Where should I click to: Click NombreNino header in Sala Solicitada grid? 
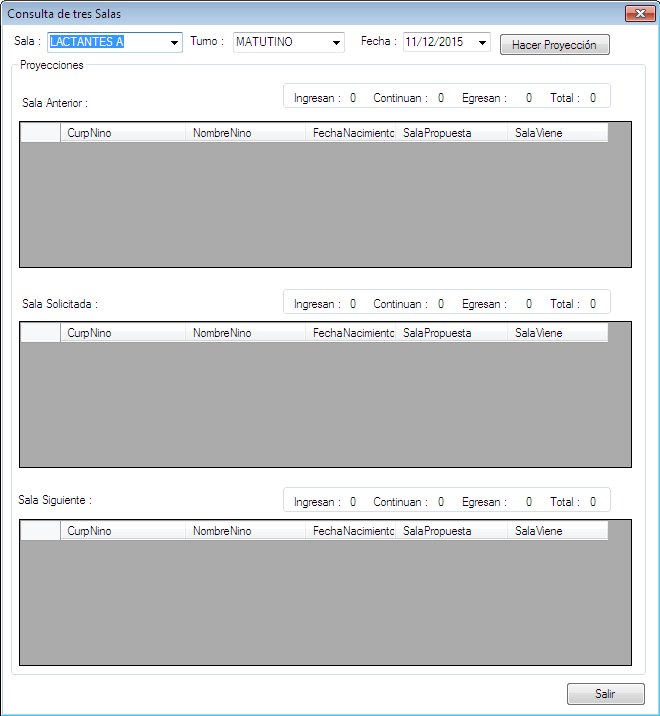click(245, 333)
